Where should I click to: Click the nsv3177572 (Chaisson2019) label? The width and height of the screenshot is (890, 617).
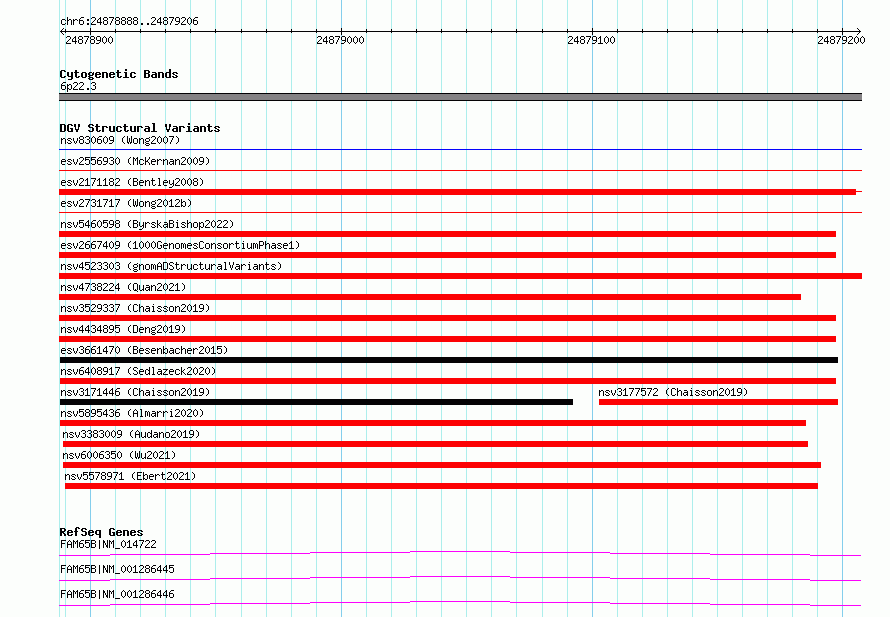coord(673,392)
